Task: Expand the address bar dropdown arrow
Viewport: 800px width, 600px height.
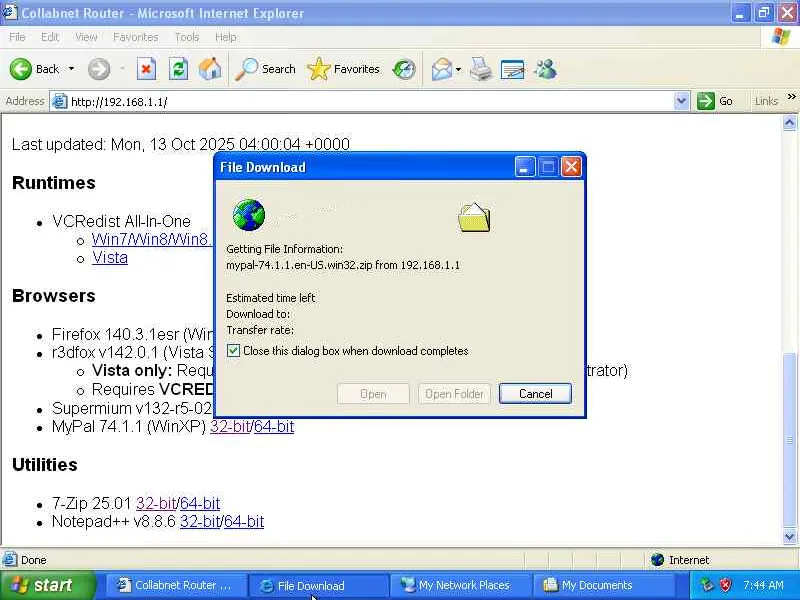Action: [x=681, y=101]
